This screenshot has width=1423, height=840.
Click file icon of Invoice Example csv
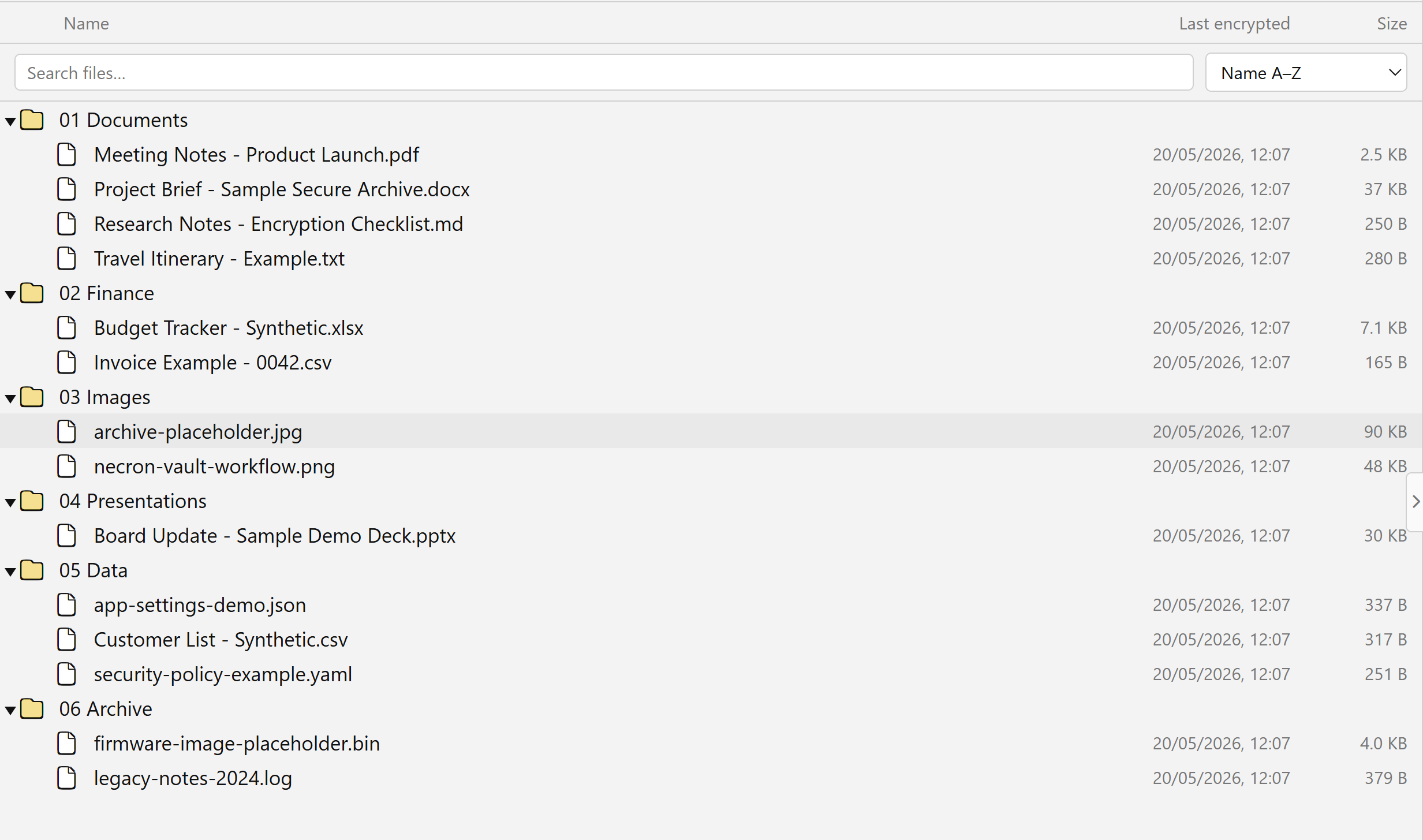tap(66, 362)
